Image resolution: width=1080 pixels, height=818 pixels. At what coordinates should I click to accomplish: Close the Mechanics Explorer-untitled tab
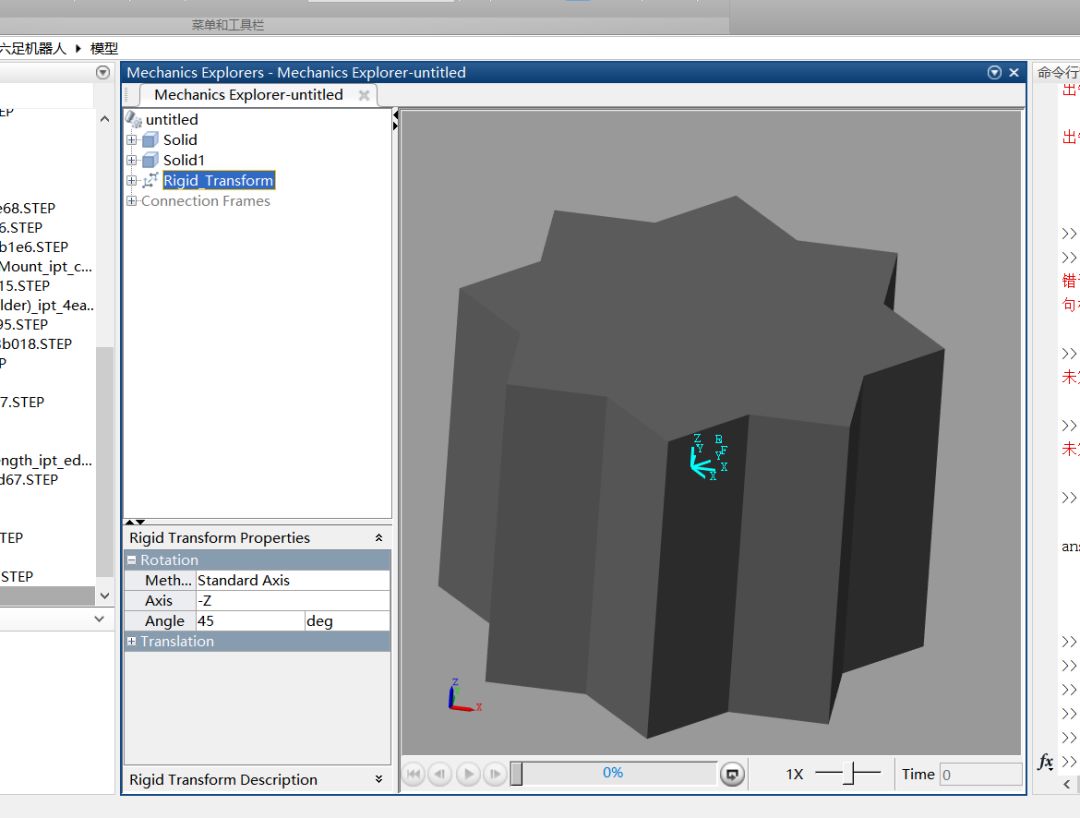[364, 95]
